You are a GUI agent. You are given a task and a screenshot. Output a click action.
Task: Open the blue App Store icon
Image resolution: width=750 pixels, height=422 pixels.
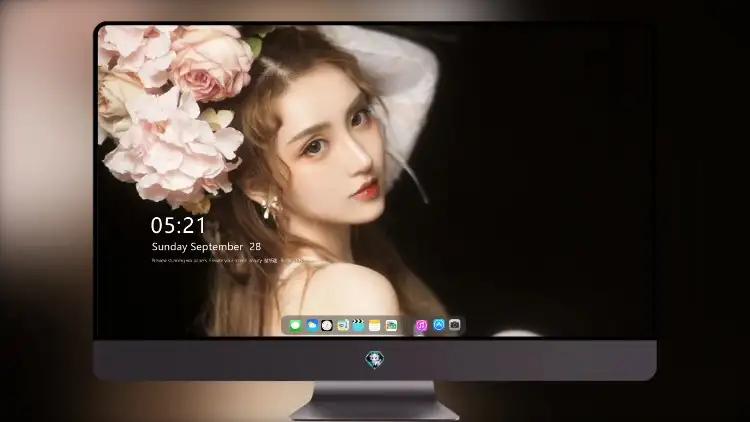[439, 325]
